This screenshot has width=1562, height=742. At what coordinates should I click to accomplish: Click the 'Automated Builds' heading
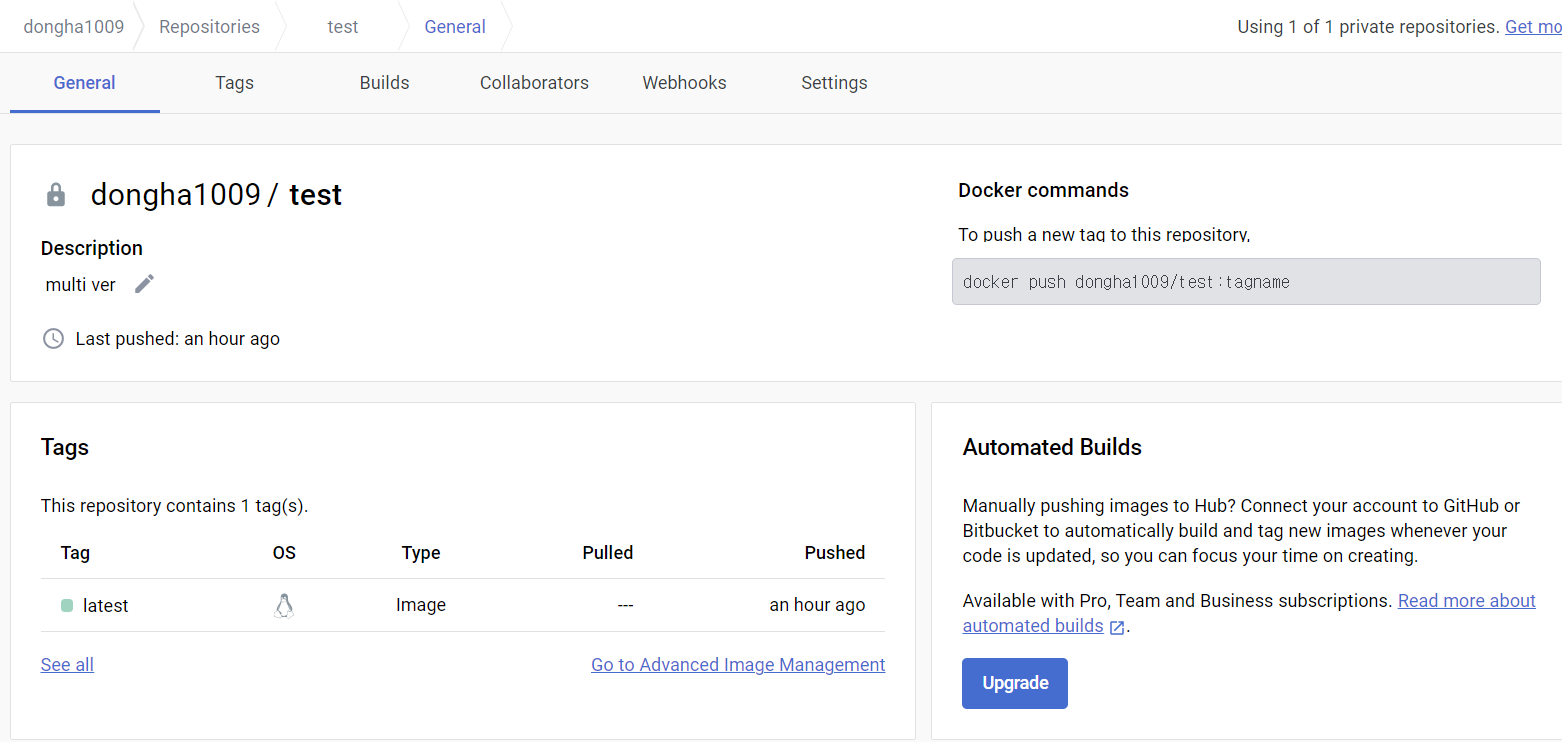1052,447
